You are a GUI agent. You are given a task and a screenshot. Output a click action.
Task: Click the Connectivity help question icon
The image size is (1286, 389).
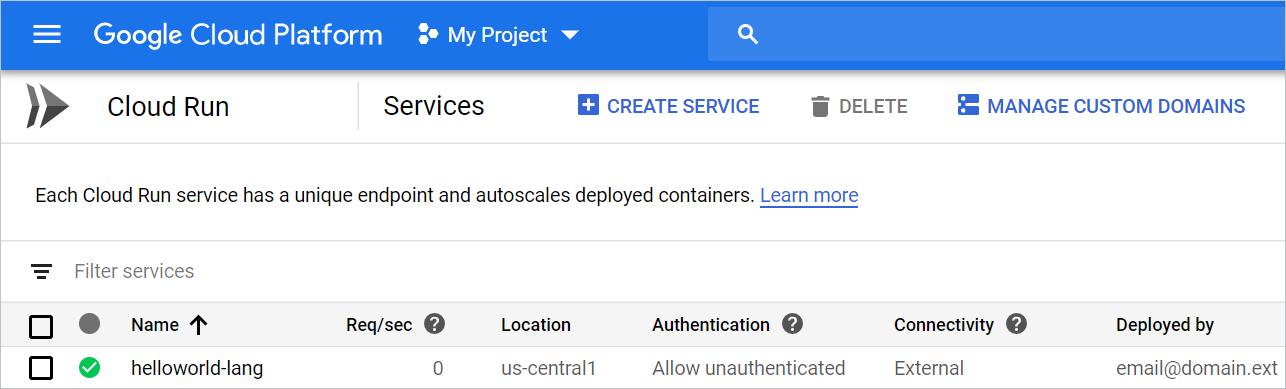pos(1017,324)
